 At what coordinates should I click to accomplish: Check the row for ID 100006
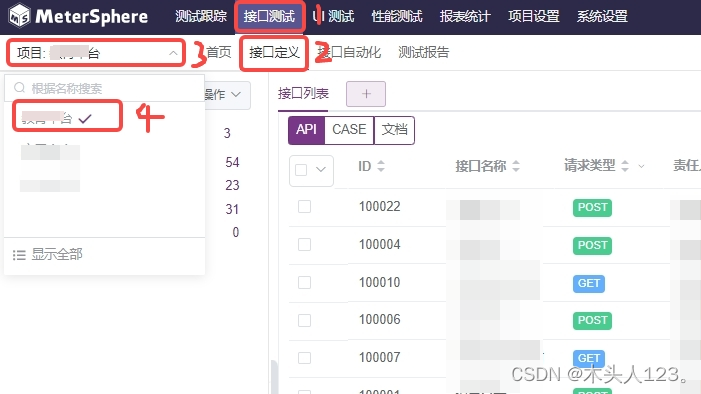[x=304, y=320]
